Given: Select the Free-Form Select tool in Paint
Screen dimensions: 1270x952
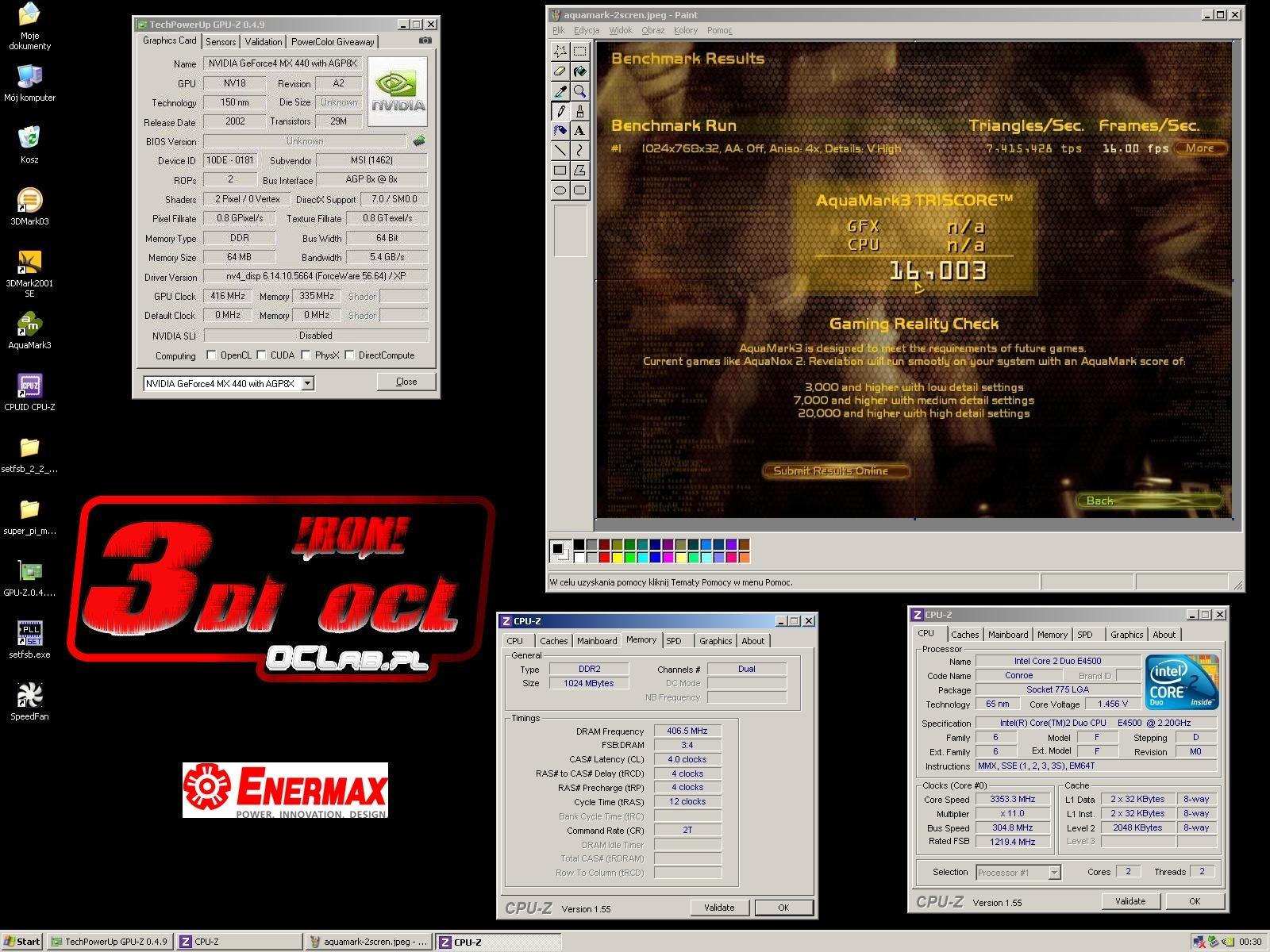Looking at the screenshot, I should 560,52.
